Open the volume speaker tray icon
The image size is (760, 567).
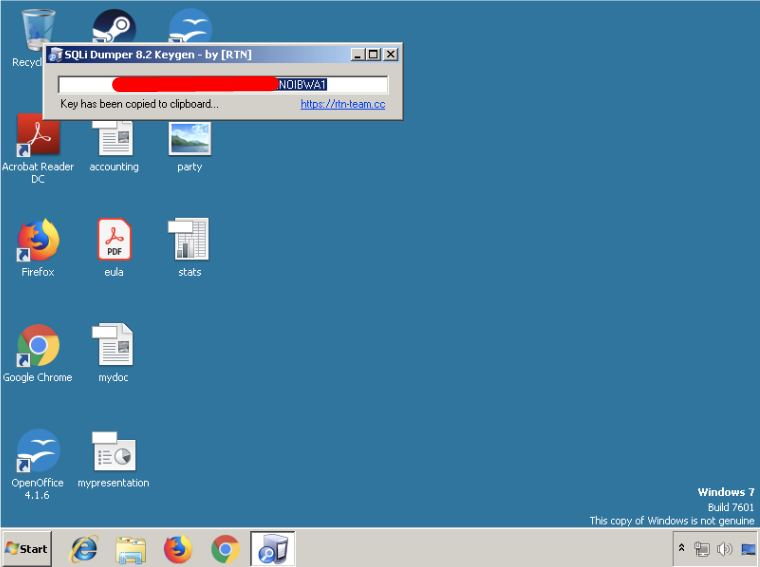tap(725, 549)
